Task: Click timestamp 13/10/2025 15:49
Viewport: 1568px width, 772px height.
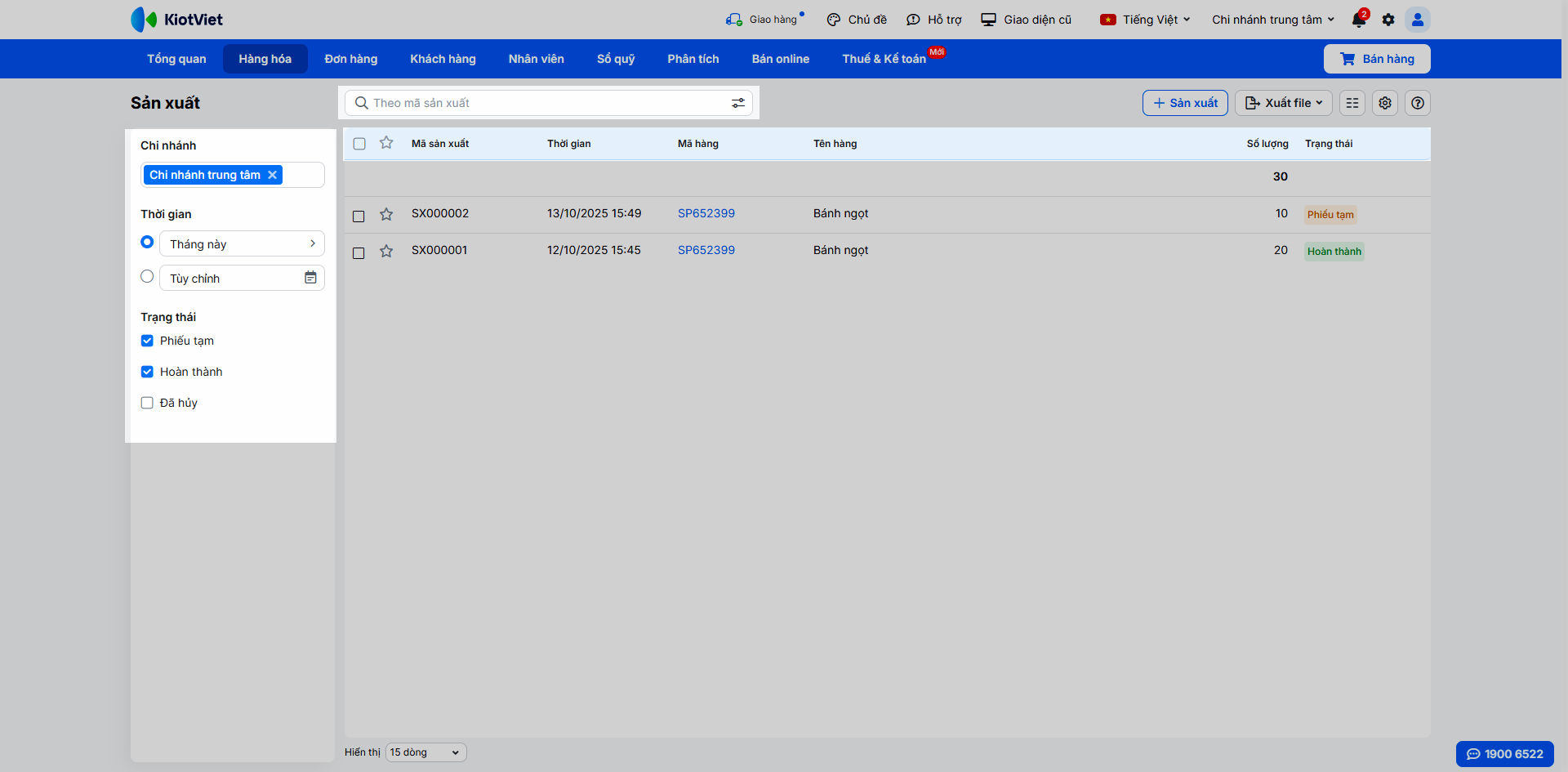Action: [595, 213]
